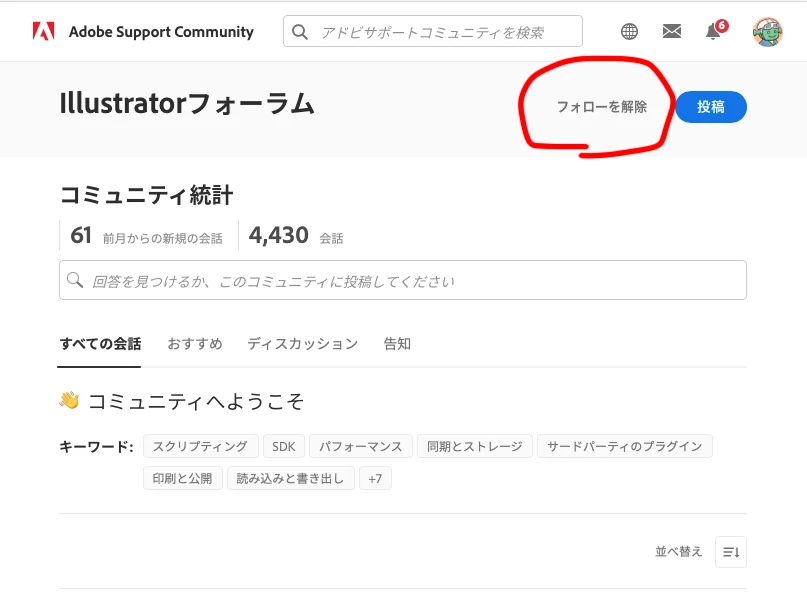Select the SDK keyword tag
The width and height of the screenshot is (807, 596).
coord(284,446)
